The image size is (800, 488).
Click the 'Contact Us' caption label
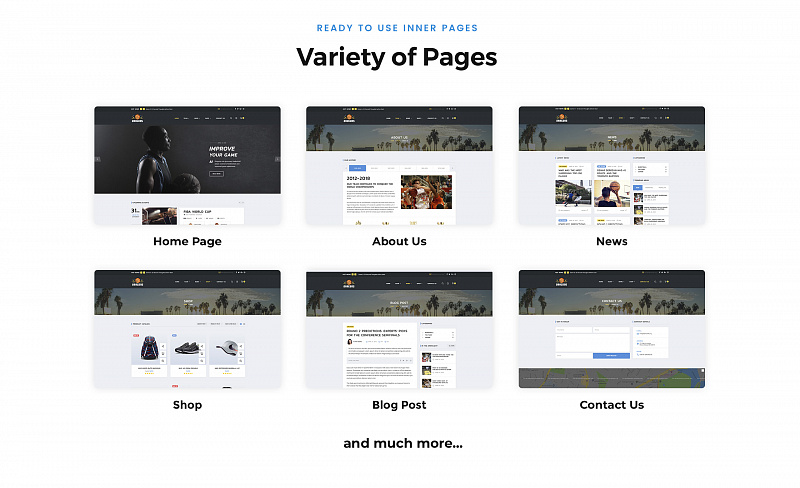click(612, 405)
